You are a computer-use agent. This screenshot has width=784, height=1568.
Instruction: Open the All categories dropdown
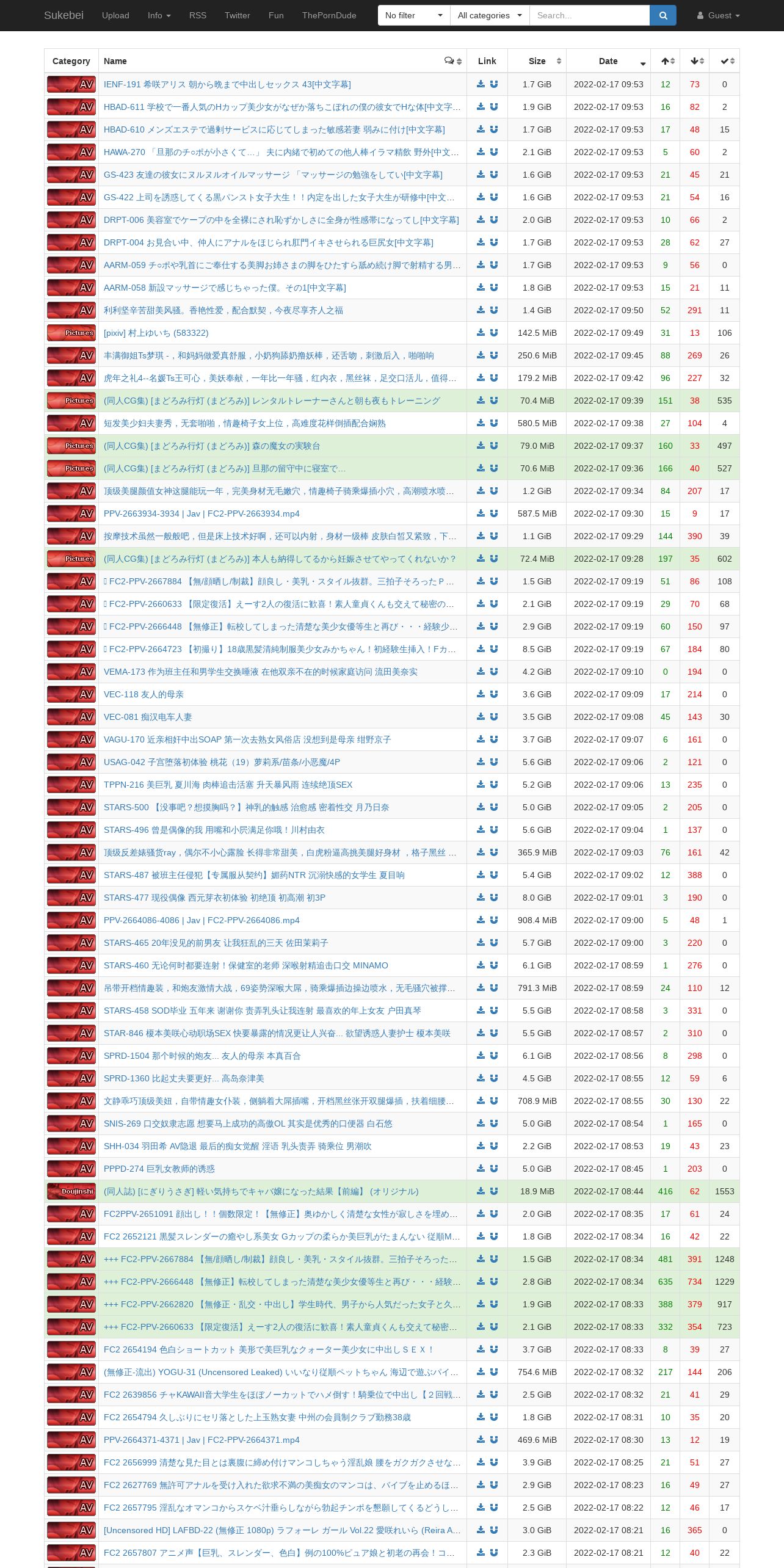tap(490, 15)
